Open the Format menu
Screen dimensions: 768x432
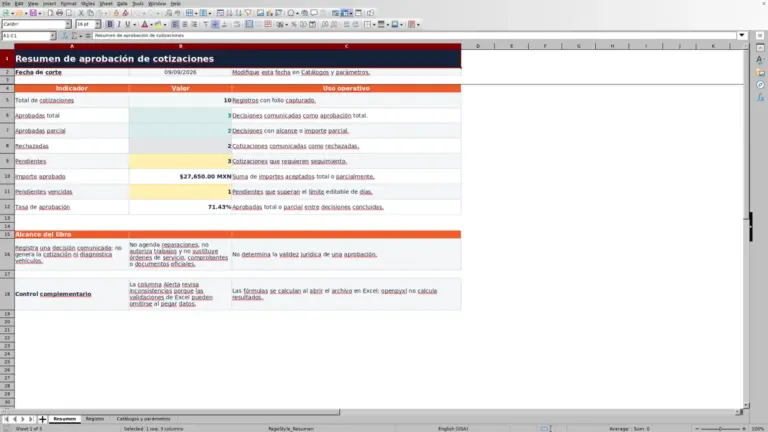click(68, 3)
